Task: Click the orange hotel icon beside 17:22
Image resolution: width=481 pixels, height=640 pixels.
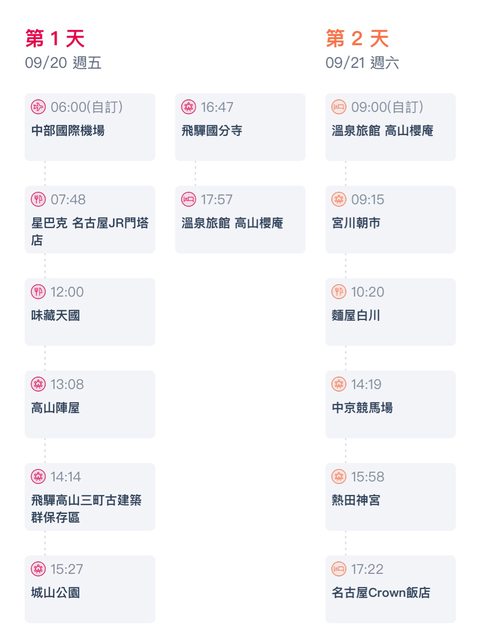Action: [338, 569]
